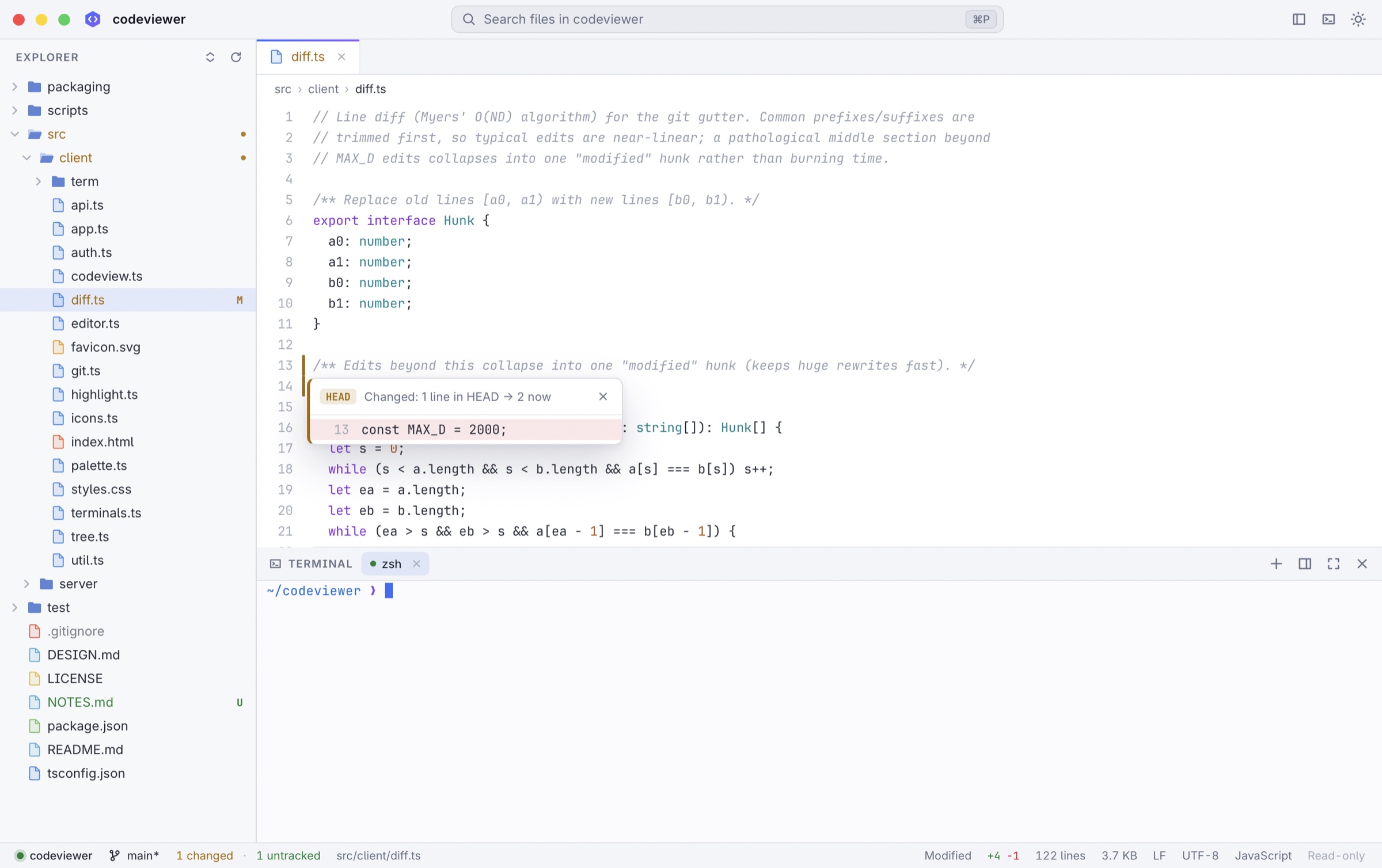Close the HEAD change popup
The width and height of the screenshot is (1382, 868).
click(603, 397)
